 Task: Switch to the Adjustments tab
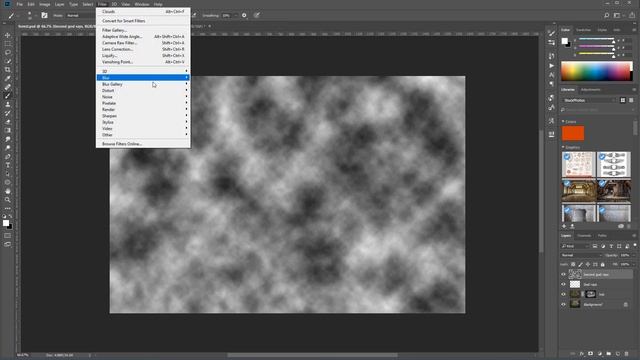[591, 89]
